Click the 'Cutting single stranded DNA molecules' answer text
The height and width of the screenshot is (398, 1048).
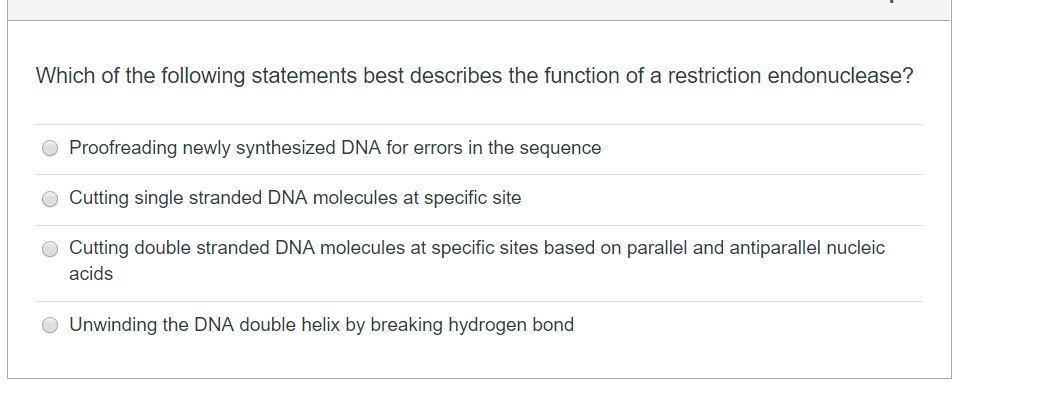click(295, 198)
